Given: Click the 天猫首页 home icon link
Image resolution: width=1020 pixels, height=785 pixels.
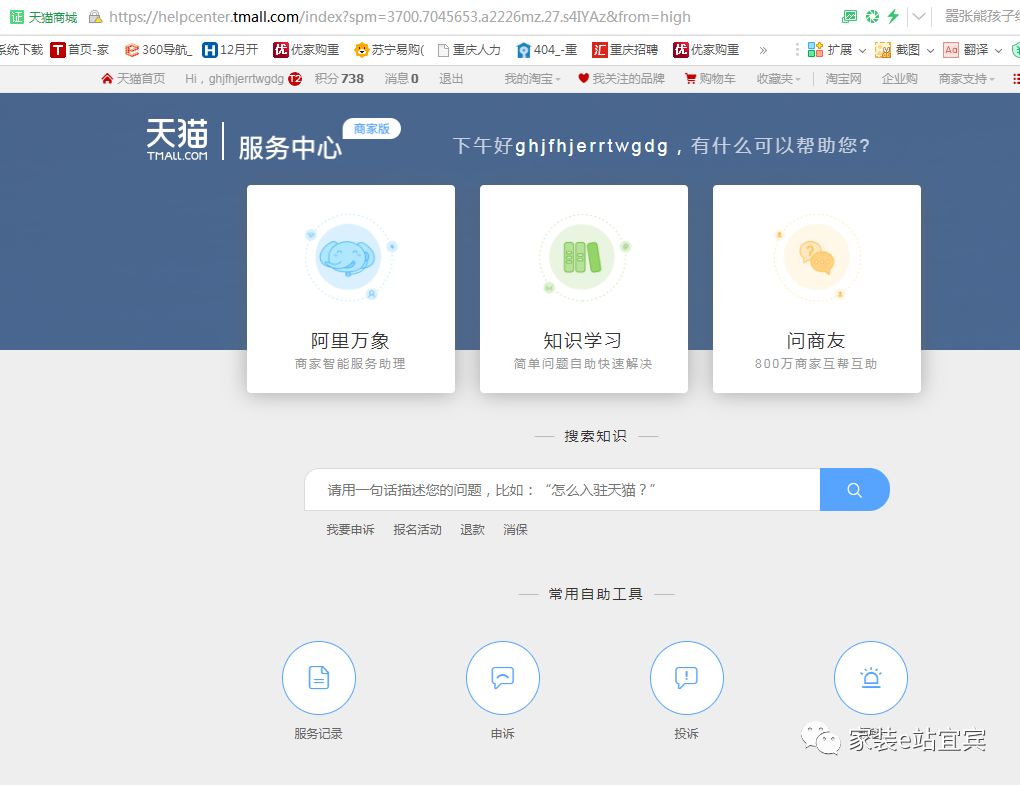Looking at the screenshot, I should [133, 79].
